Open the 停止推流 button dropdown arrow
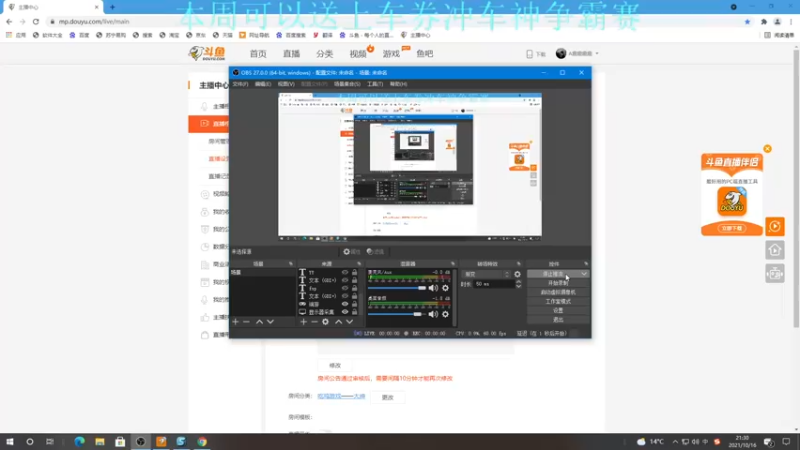The width and height of the screenshot is (800, 450). [584, 274]
